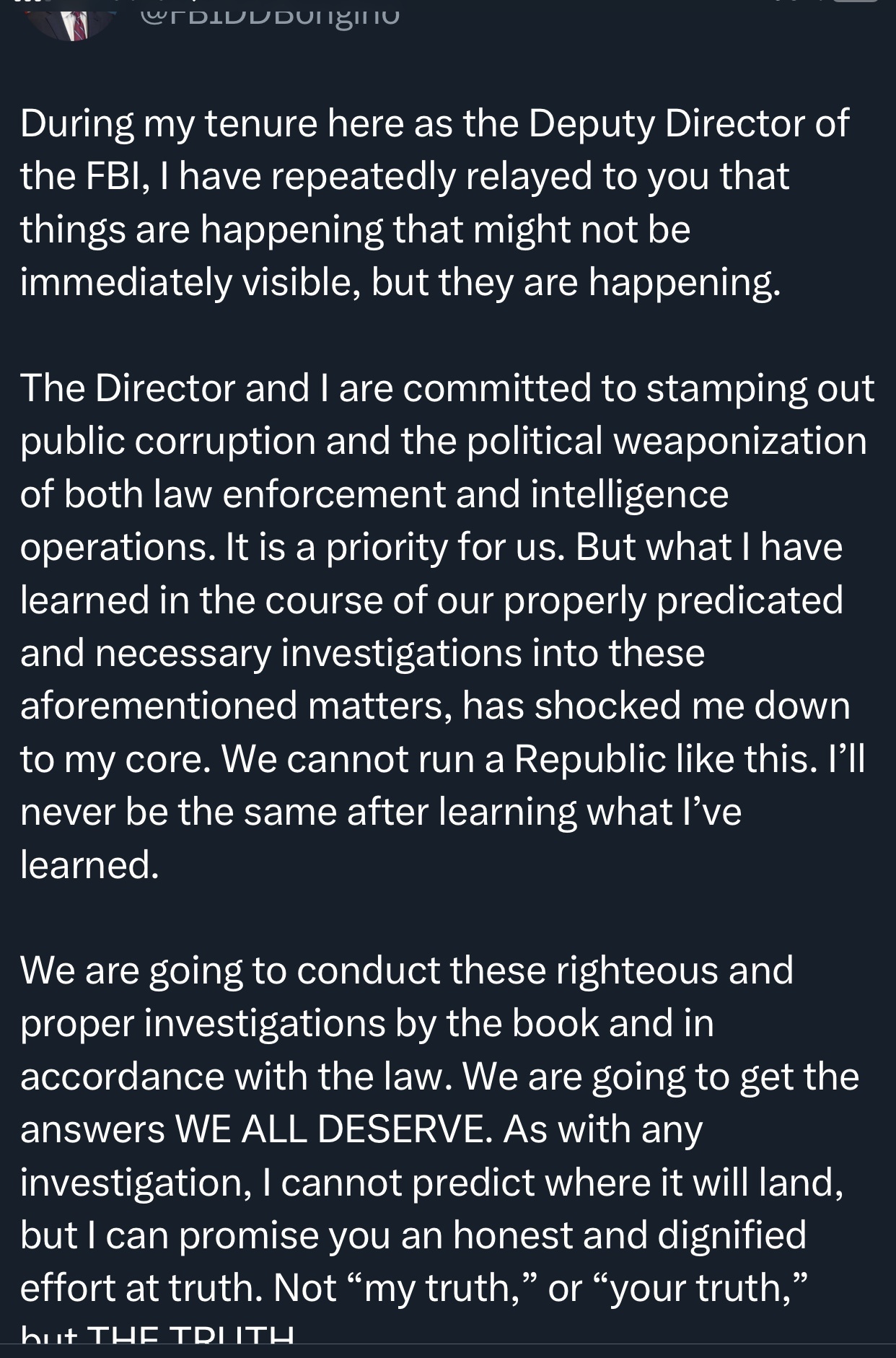Click the phrase "political weaponization"

pyautogui.click(x=667, y=441)
